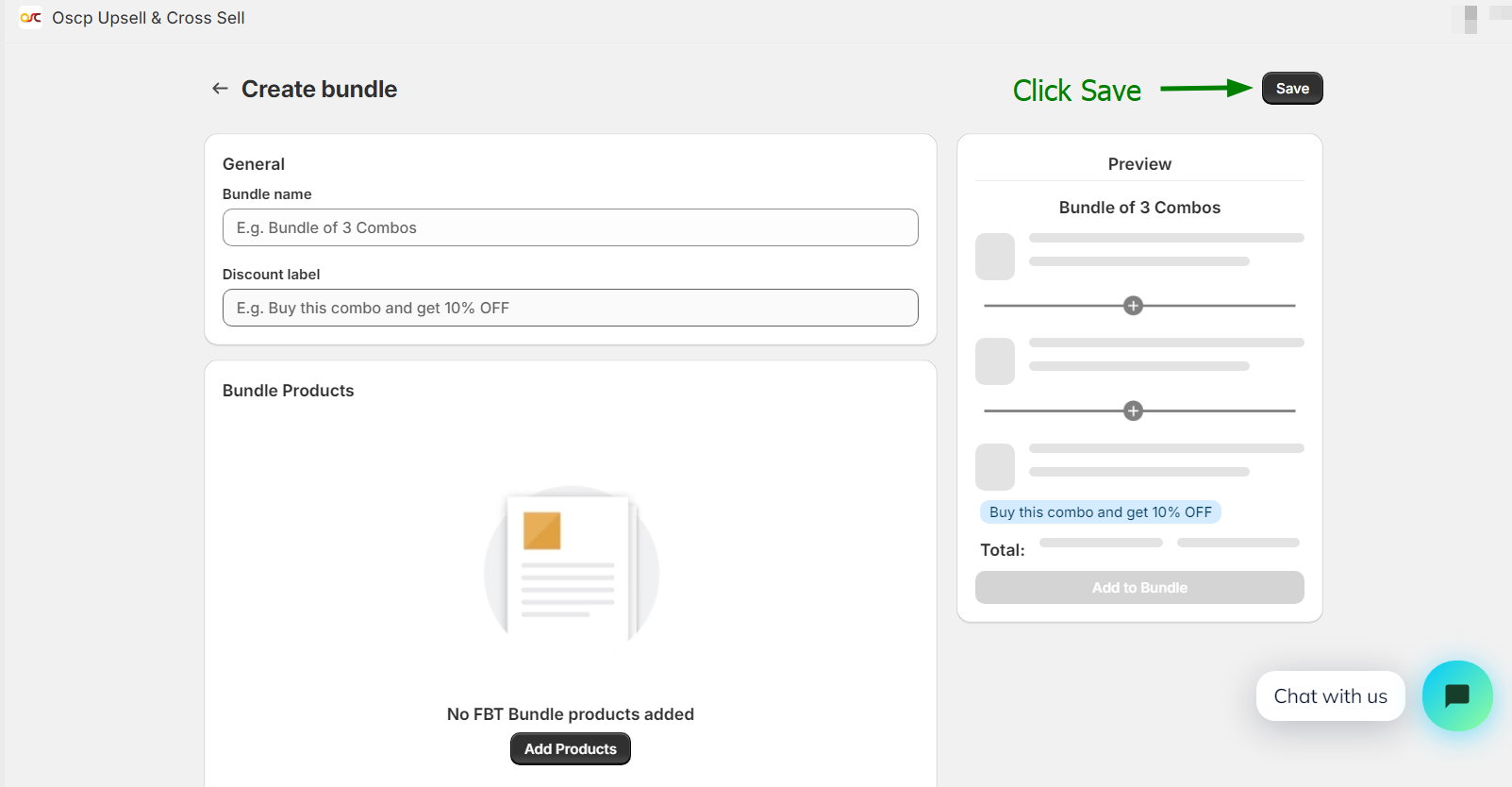
Task: Click the green arrow pointing to Save
Action: 1205,89
